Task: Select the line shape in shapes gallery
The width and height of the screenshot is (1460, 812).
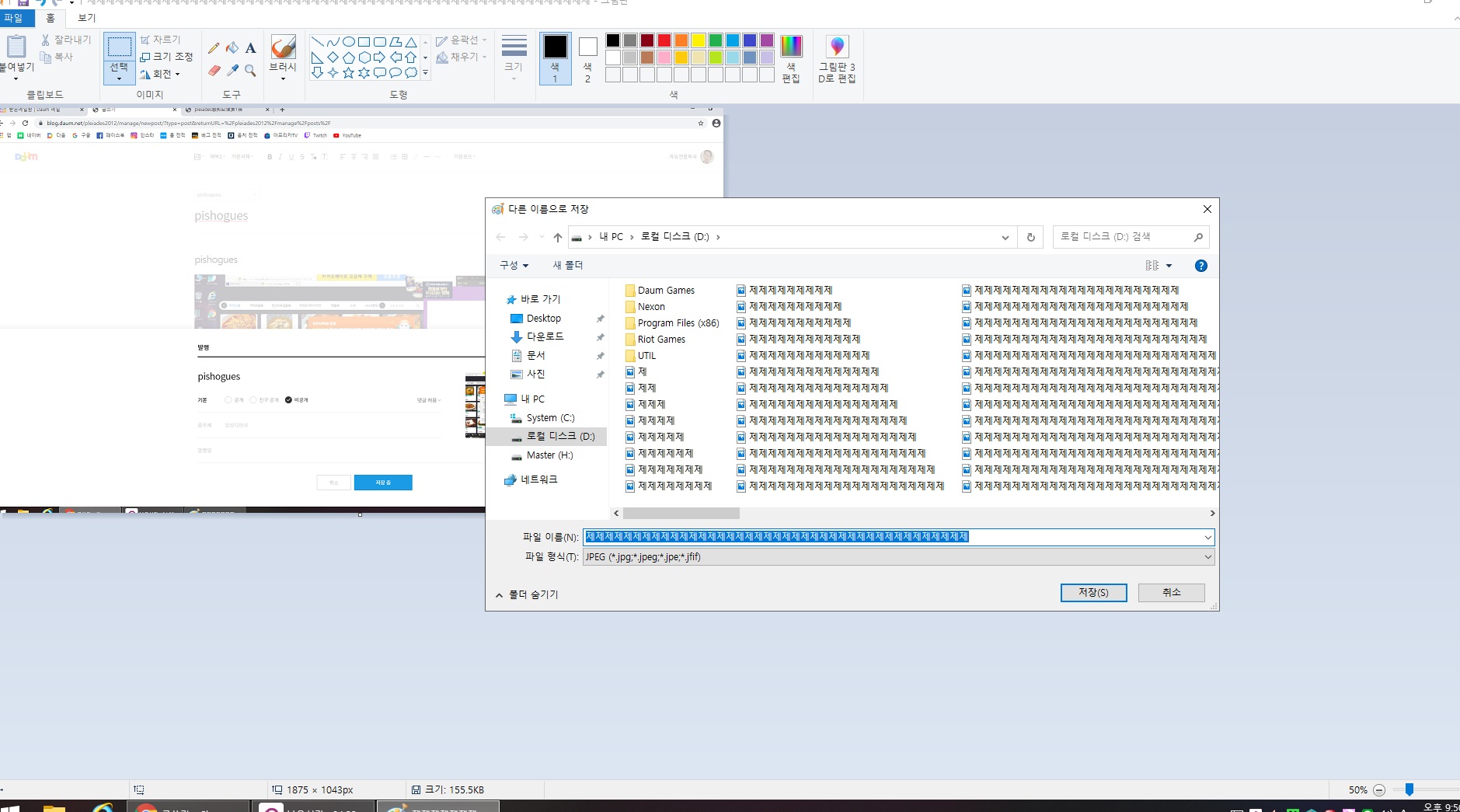Action: click(x=317, y=42)
